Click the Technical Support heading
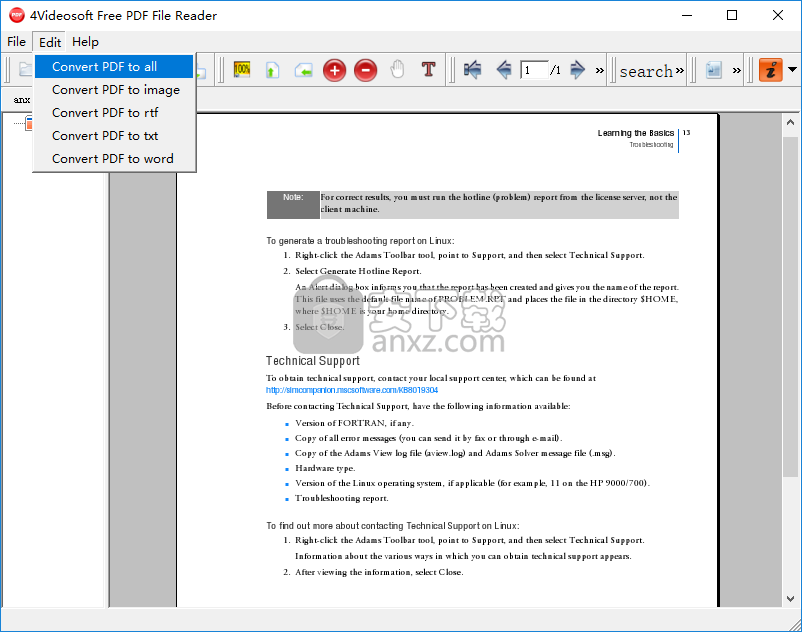 [313, 360]
